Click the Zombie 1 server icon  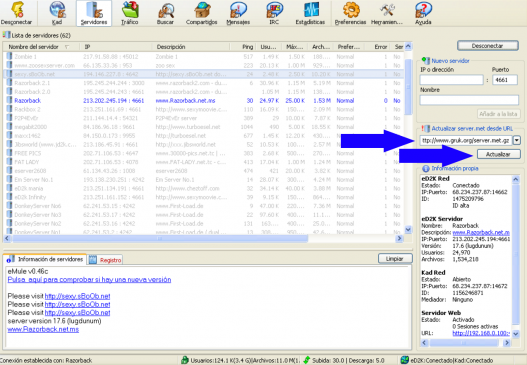9,56
